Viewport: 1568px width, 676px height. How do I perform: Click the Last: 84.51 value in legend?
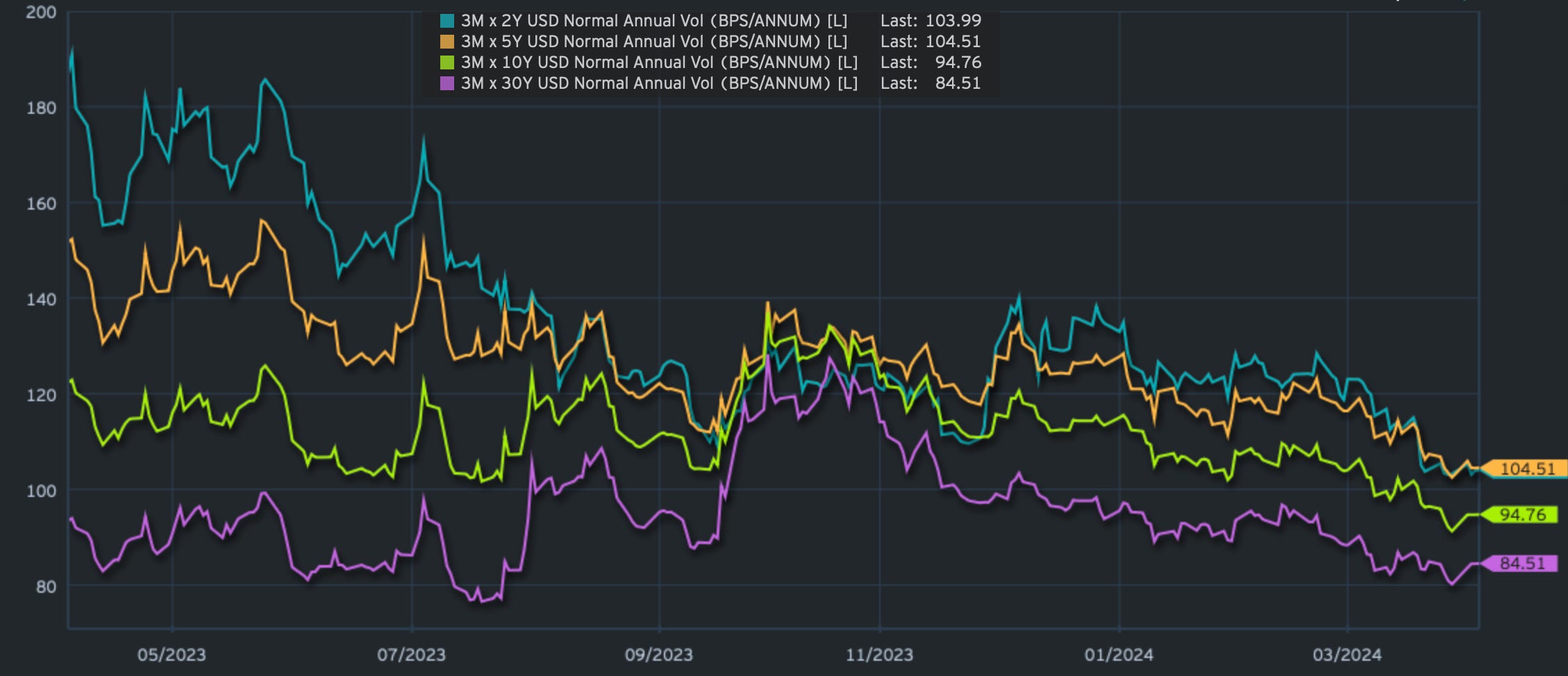point(931,83)
